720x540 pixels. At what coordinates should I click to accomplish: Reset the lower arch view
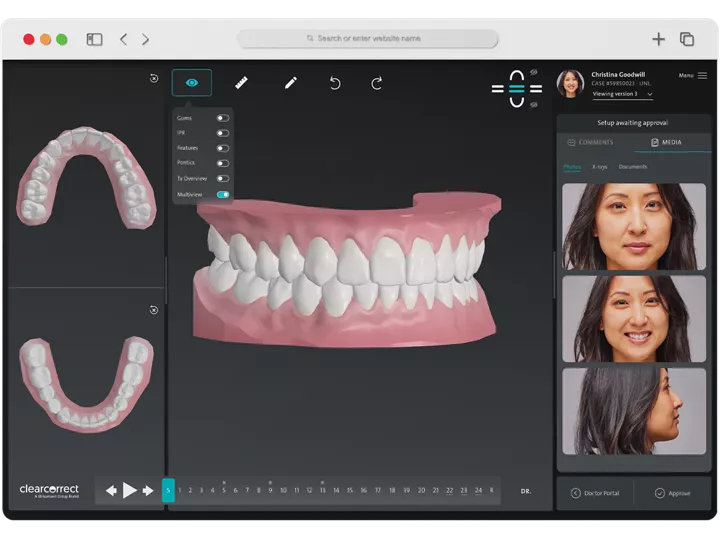click(x=154, y=310)
